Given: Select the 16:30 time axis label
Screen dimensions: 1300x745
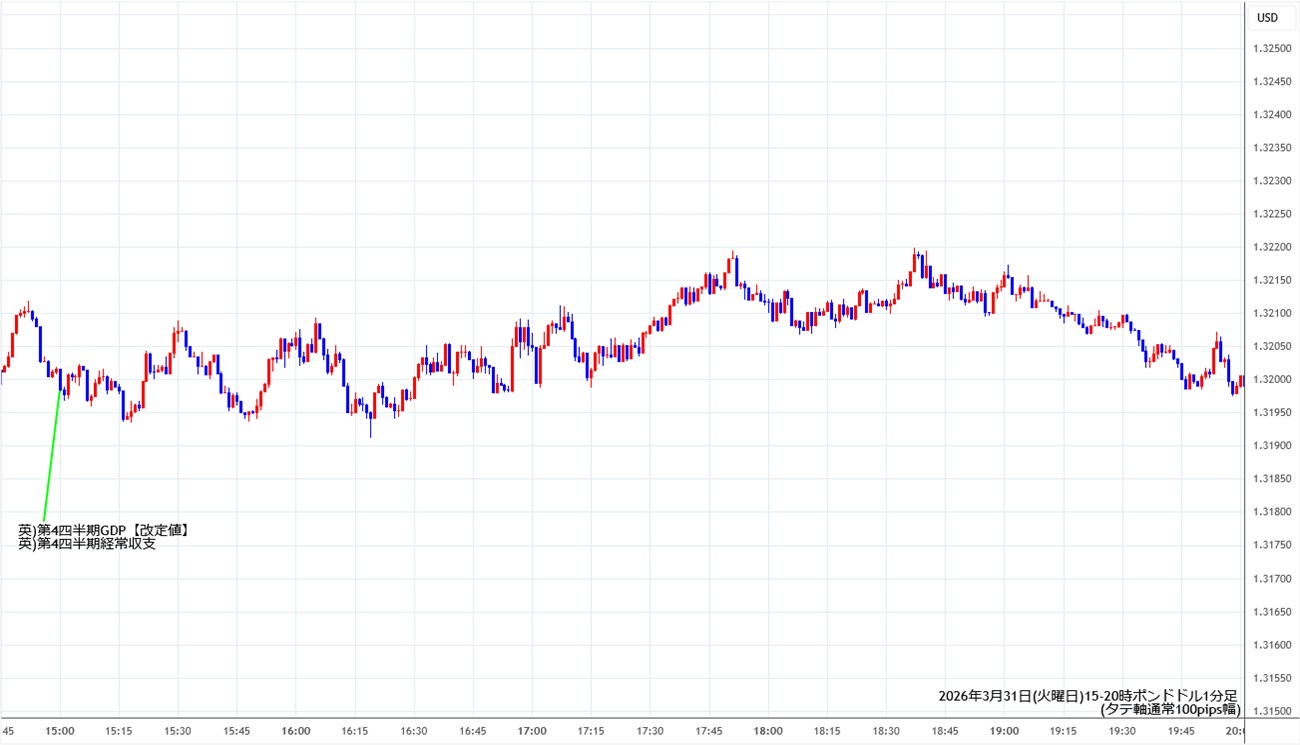Looking at the screenshot, I should [414, 731].
